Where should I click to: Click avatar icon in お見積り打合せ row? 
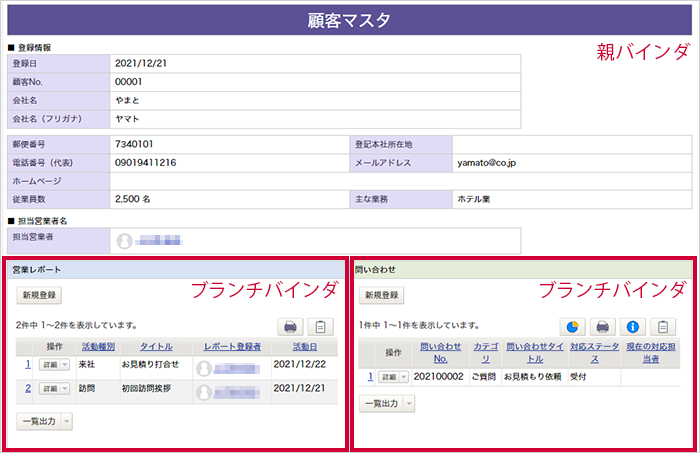[x=204, y=369]
